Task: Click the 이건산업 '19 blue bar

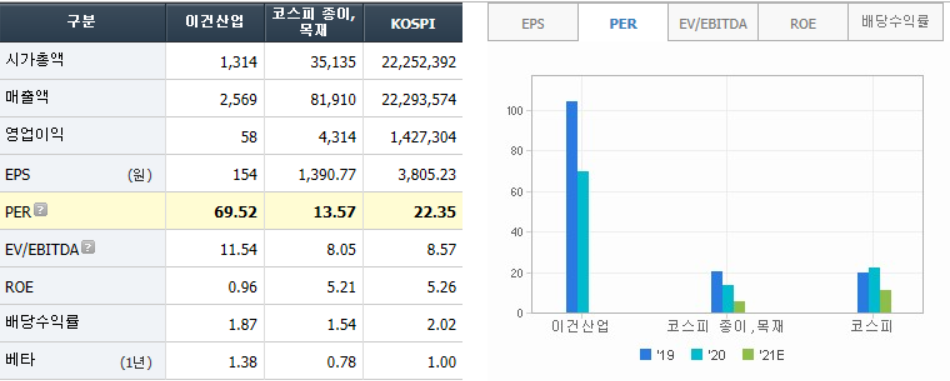Action: (571, 207)
